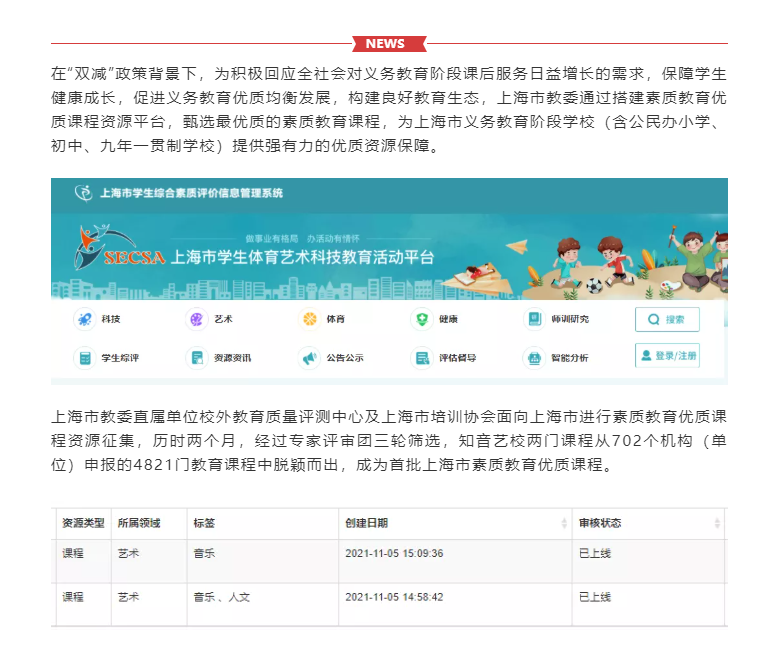Click the 智能分析 robot icon
Screen dimensions: 782x645
(535, 358)
